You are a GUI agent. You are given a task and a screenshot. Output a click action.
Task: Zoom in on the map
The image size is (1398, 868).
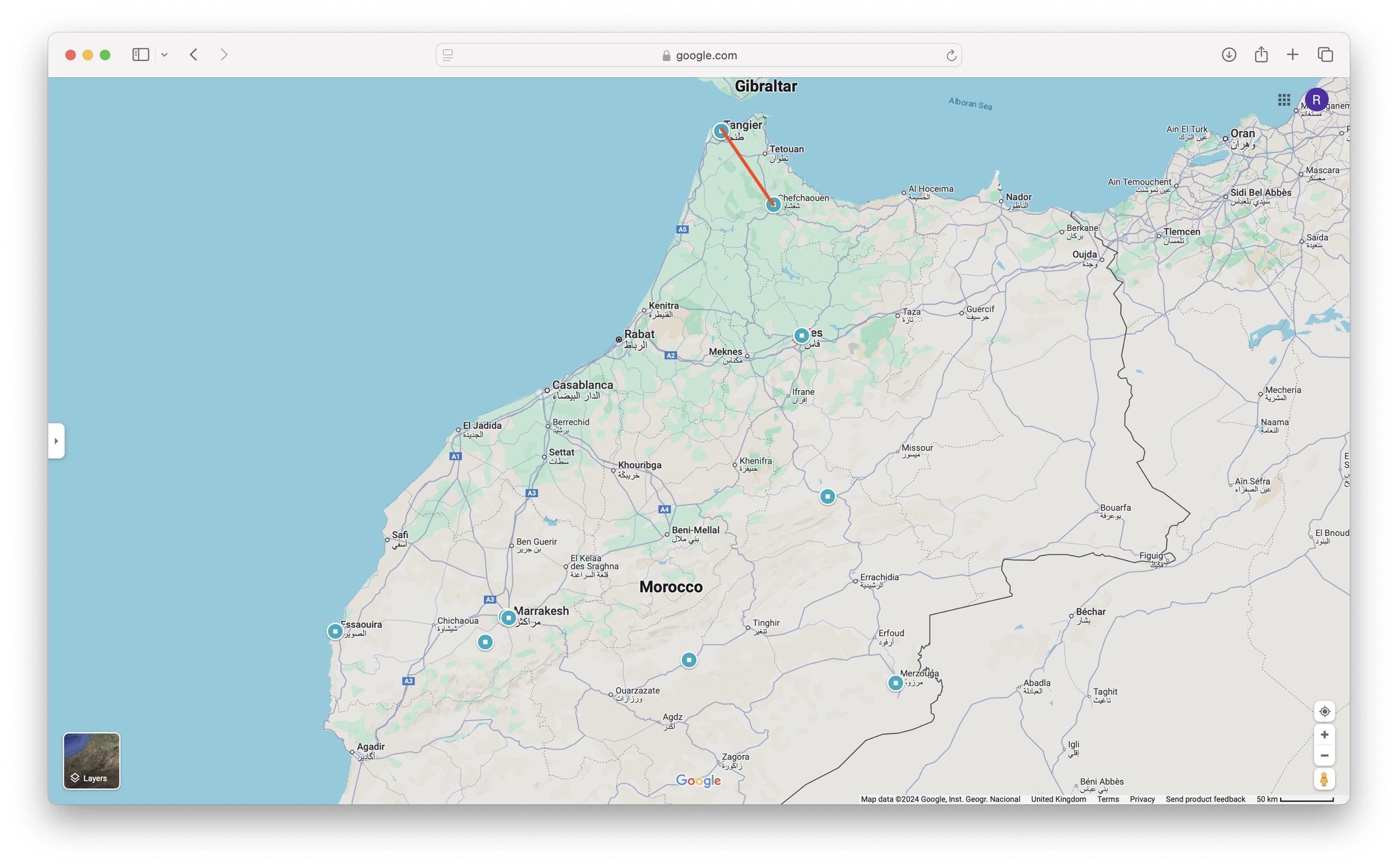point(1324,735)
